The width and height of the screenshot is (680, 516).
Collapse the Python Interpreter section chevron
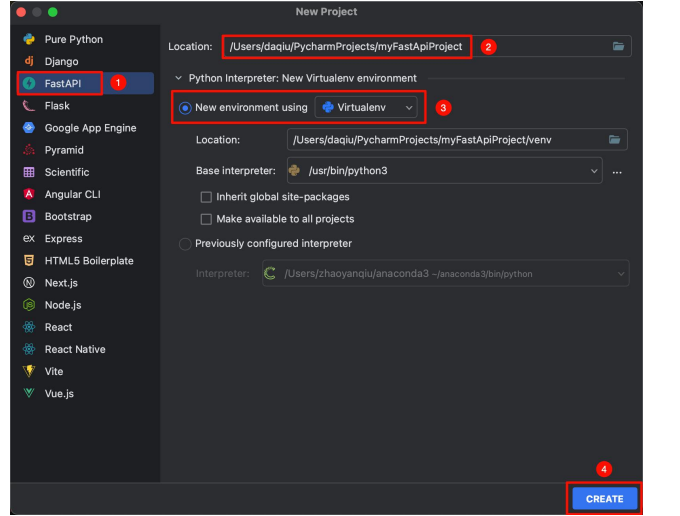click(x=178, y=78)
